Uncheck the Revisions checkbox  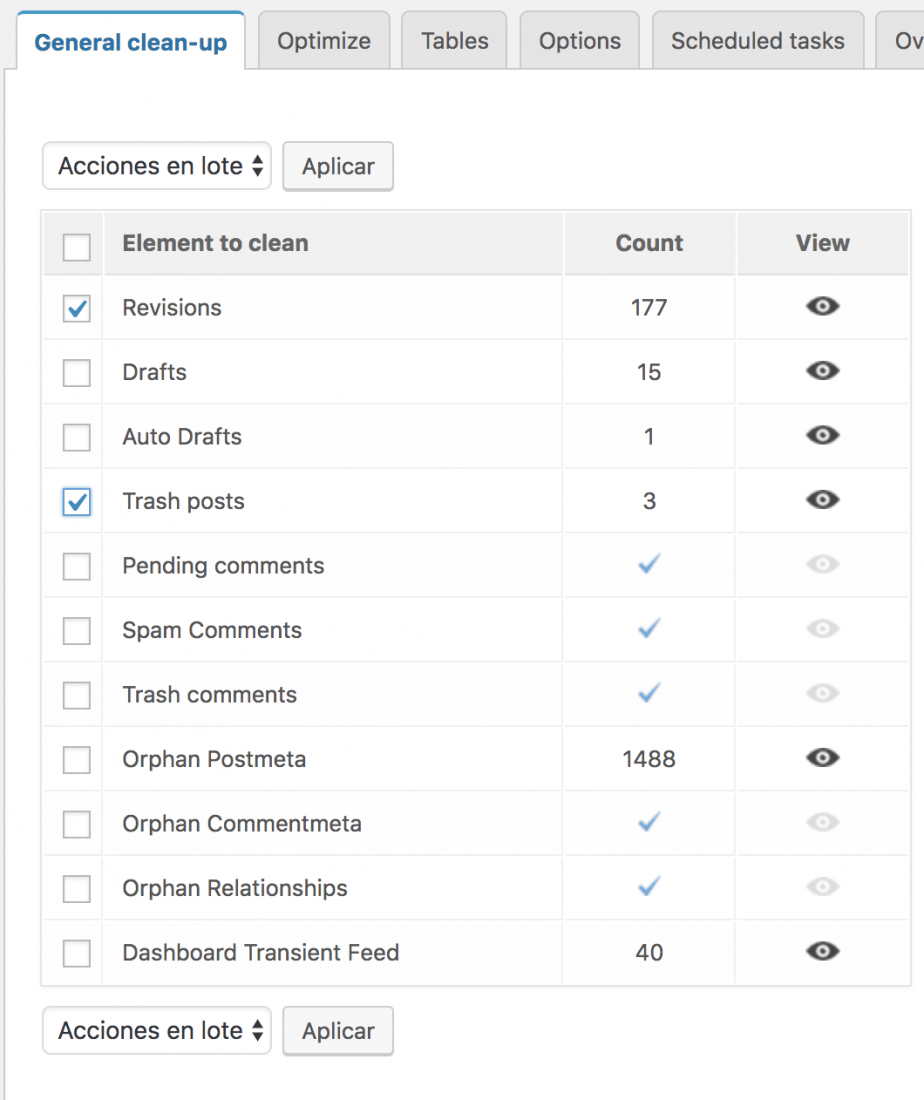[x=76, y=308]
